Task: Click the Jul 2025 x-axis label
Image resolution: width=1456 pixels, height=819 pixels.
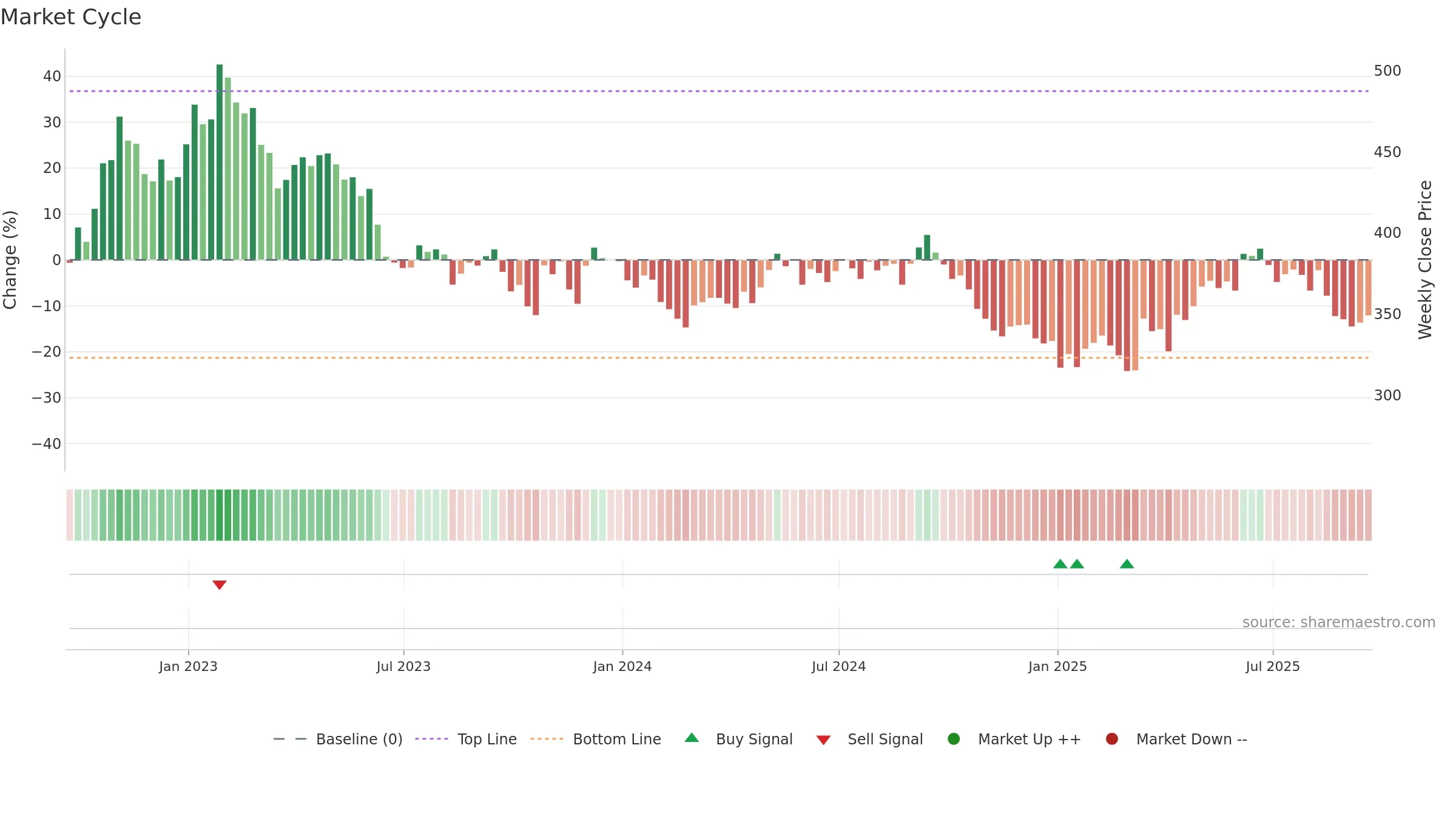Action: (1273, 666)
